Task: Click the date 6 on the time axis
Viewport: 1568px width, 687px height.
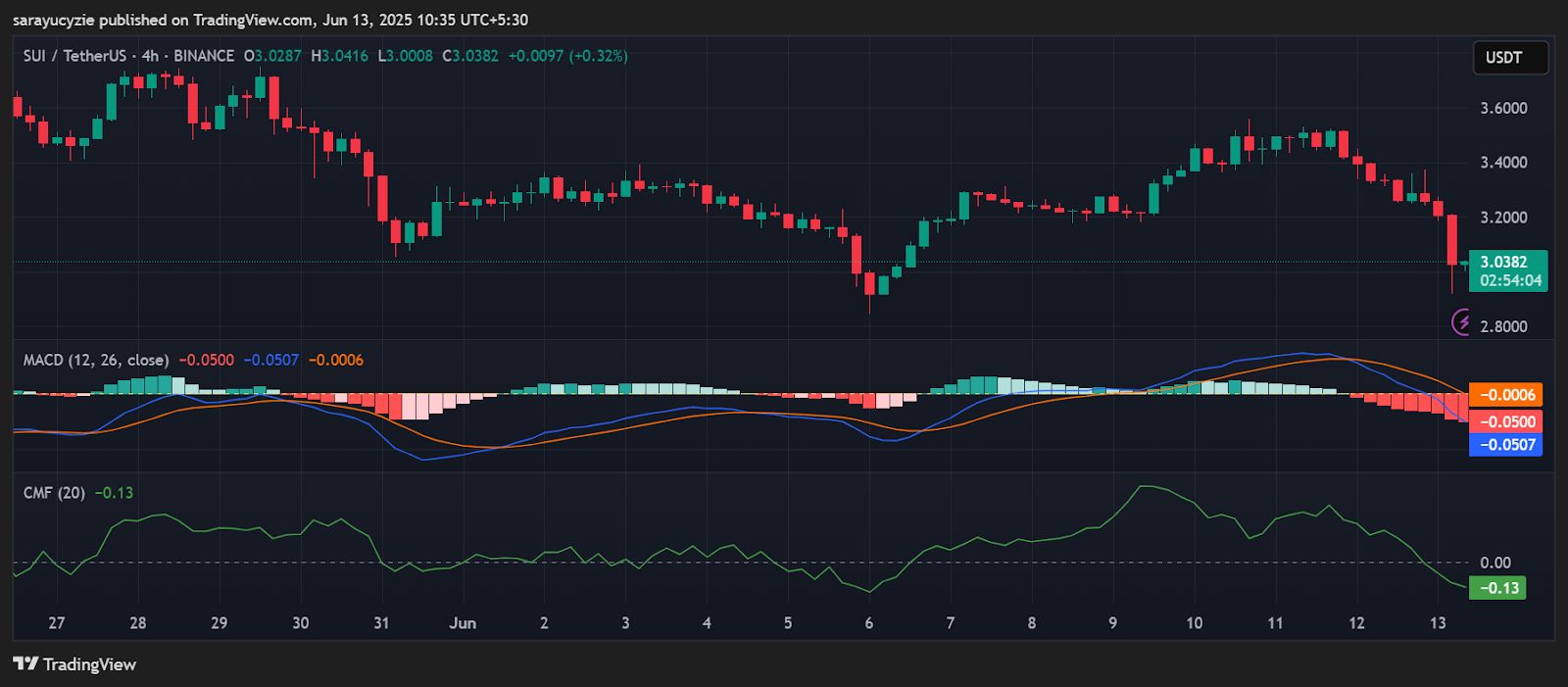Action: point(868,623)
